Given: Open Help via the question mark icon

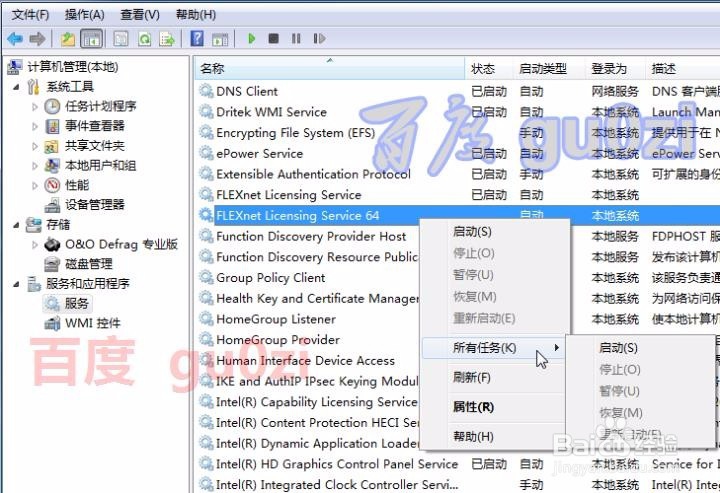Looking at the screenshot, I should (x=197, y=39).
